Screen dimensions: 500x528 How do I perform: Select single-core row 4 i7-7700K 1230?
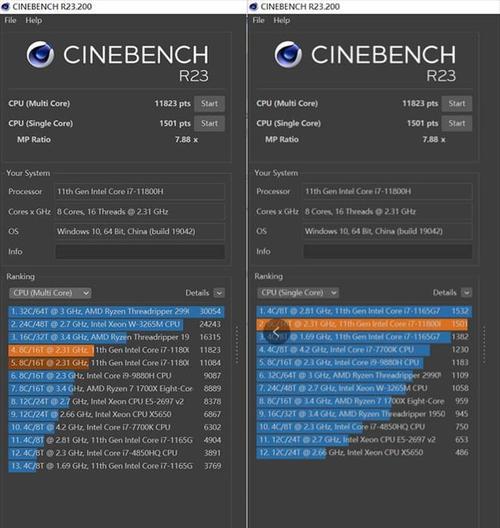tap(364, 350)
